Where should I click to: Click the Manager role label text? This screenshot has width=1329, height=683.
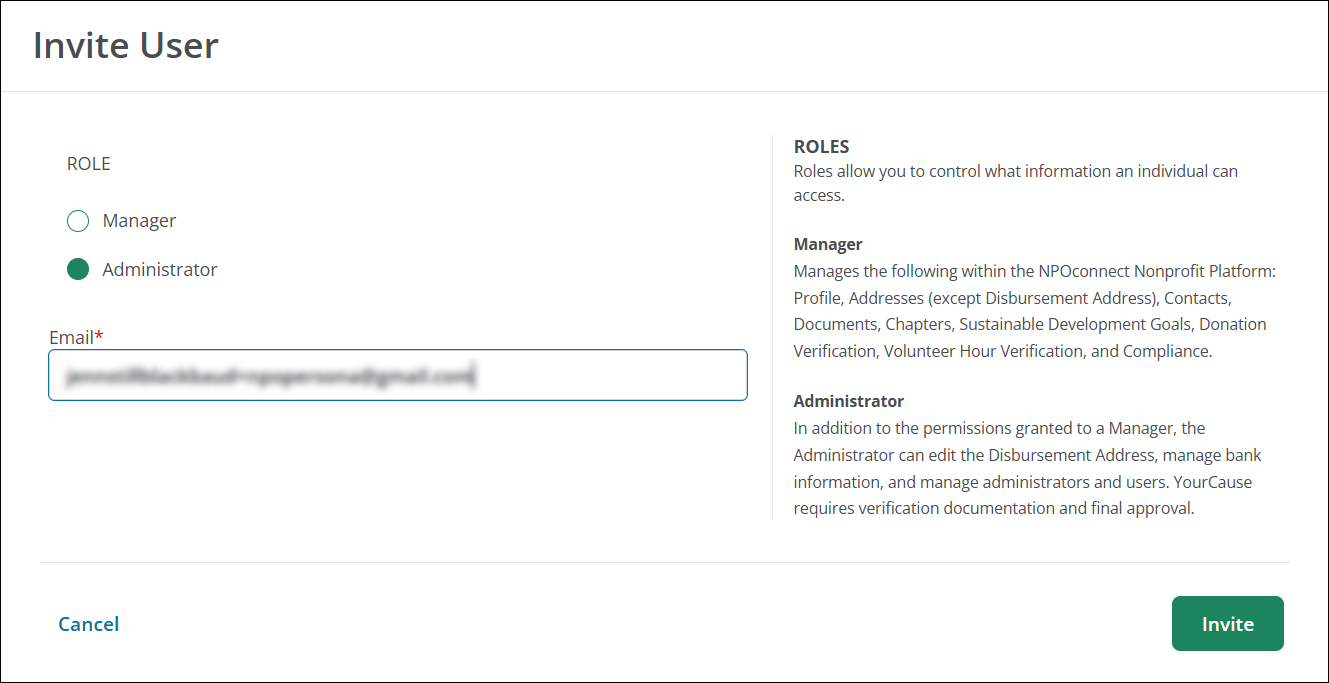pos(139,221)
